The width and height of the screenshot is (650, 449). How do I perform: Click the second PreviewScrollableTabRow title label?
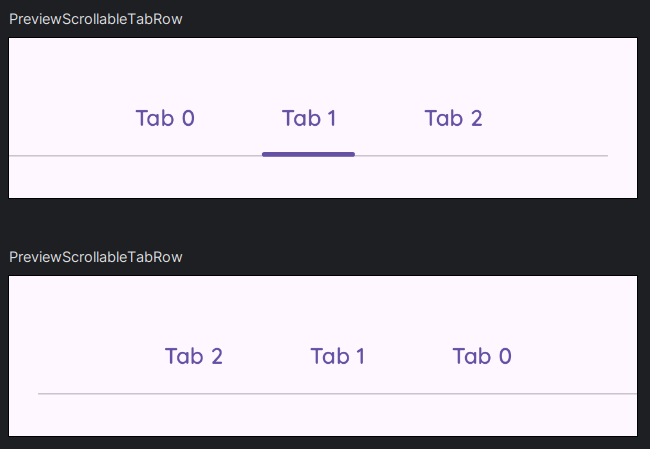[96, 257]
